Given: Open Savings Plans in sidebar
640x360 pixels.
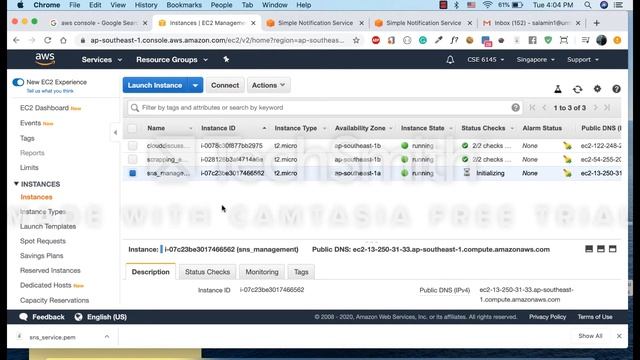Looking at the screenshot, I should [x=42, y=256].
